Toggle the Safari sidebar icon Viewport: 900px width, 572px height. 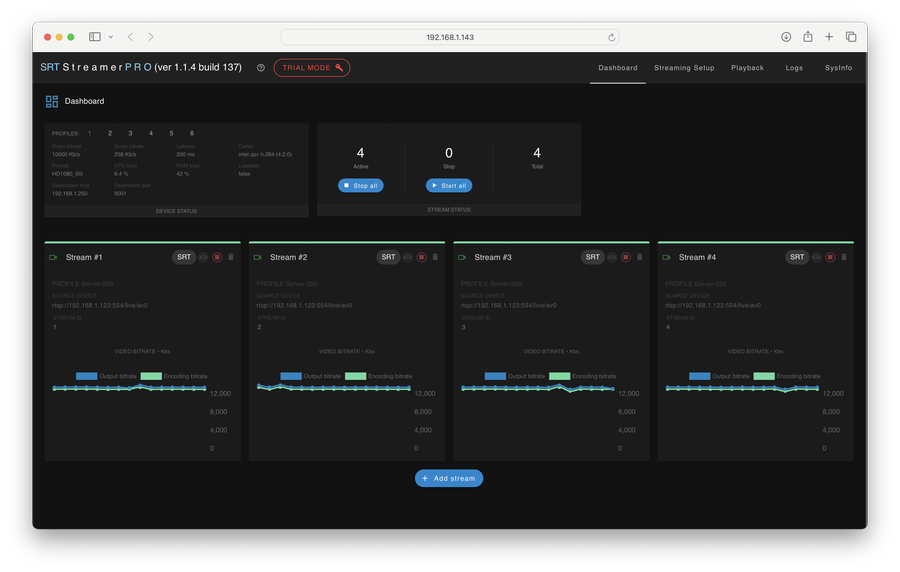tap(95, 37)
